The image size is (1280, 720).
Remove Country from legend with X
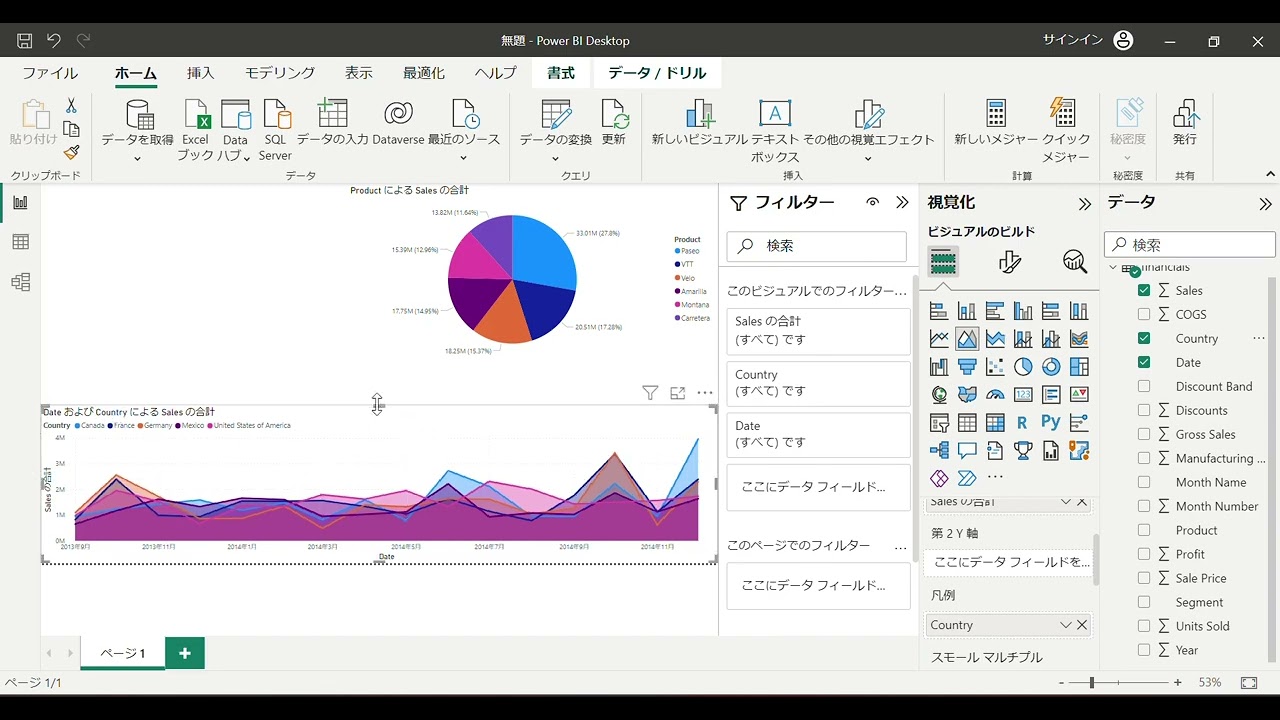click(1082, 625)
